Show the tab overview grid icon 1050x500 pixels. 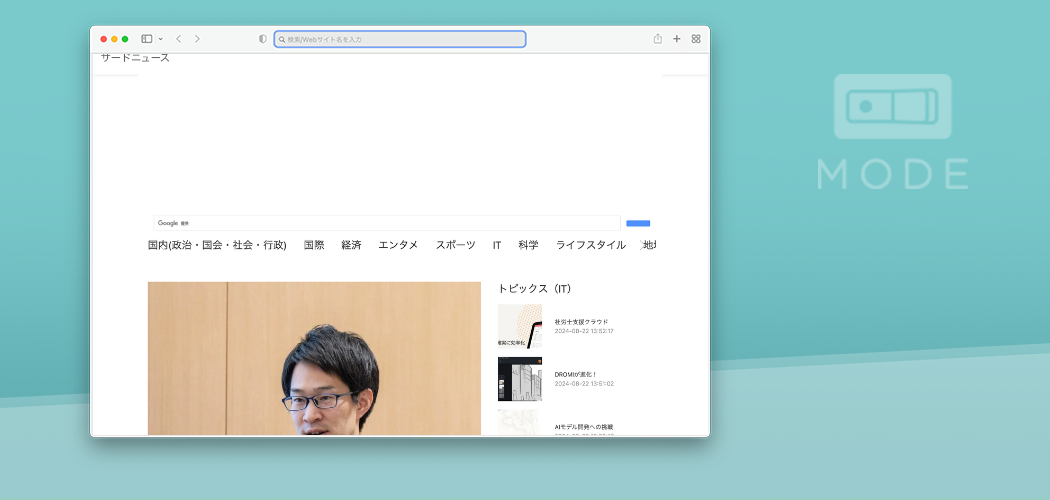pyautogui.click(x=696, y=39)
